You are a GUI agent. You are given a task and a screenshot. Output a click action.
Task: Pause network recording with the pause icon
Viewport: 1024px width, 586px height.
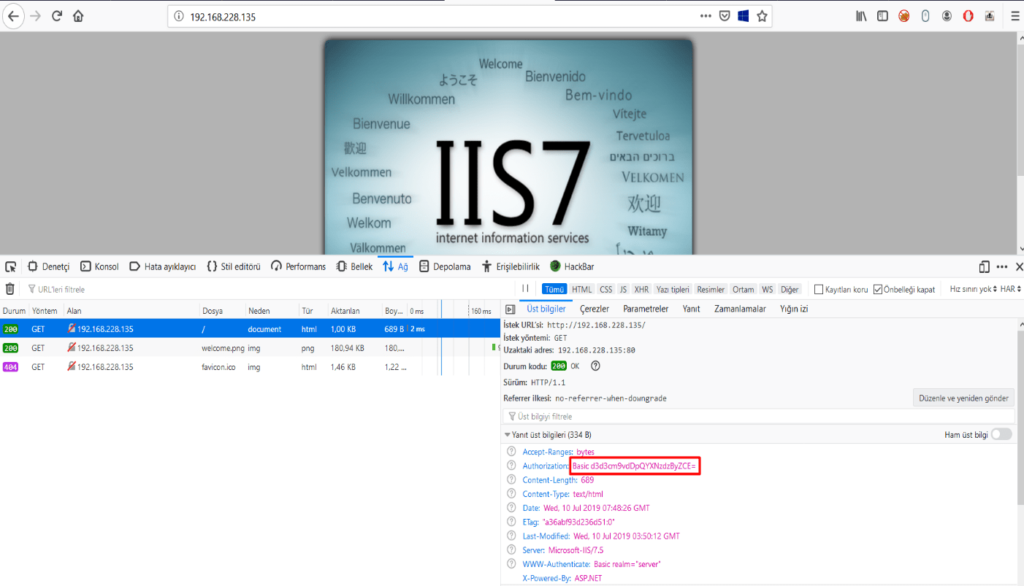coord(525,289)
